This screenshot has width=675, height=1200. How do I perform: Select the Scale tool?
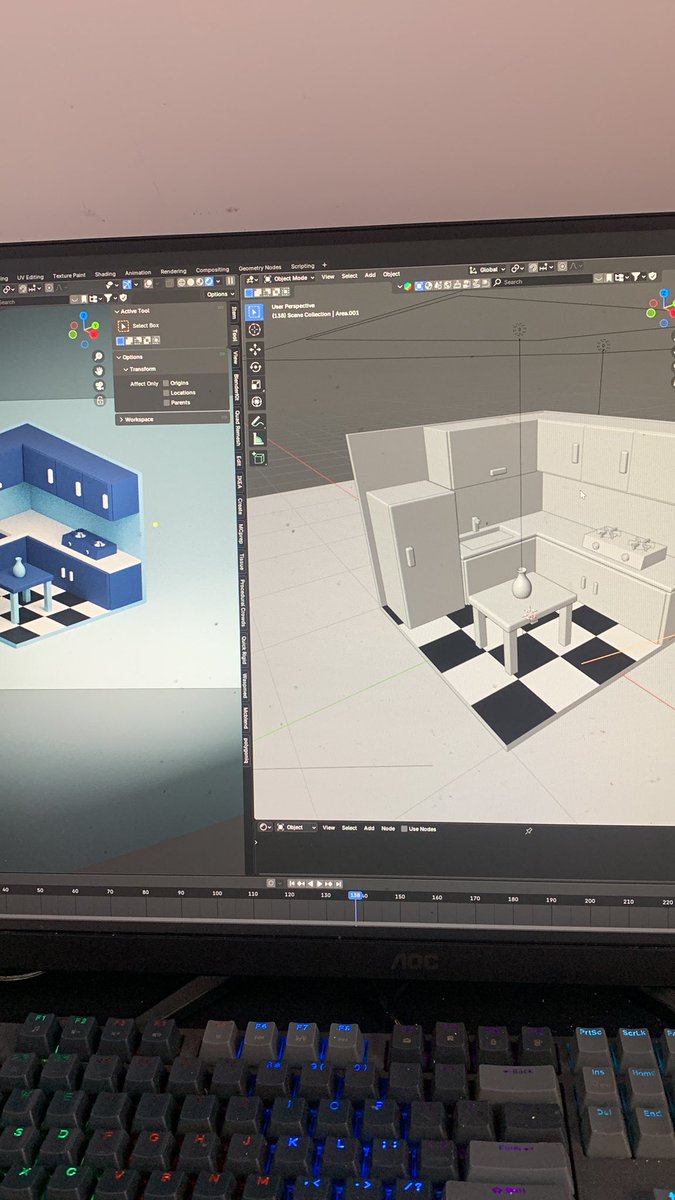click(256, 384)
